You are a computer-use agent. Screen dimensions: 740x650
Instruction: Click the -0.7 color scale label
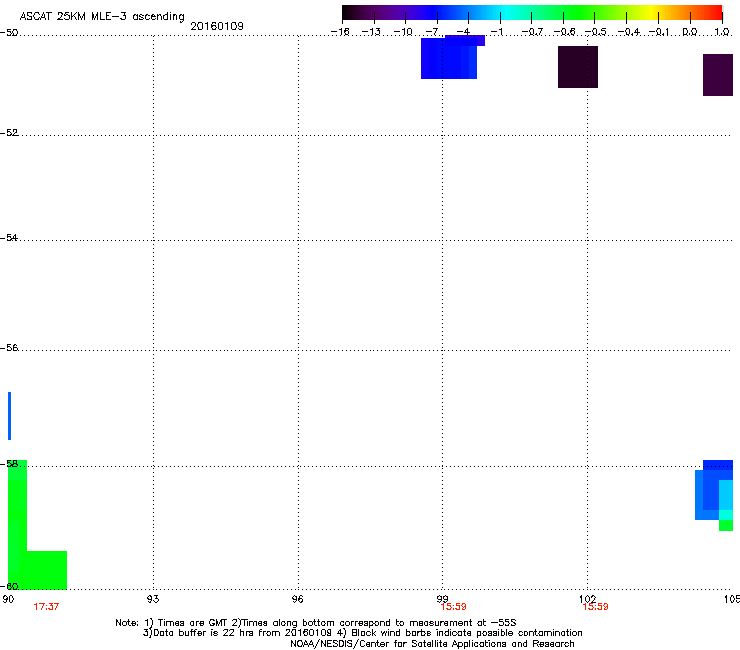click(532, 32)
